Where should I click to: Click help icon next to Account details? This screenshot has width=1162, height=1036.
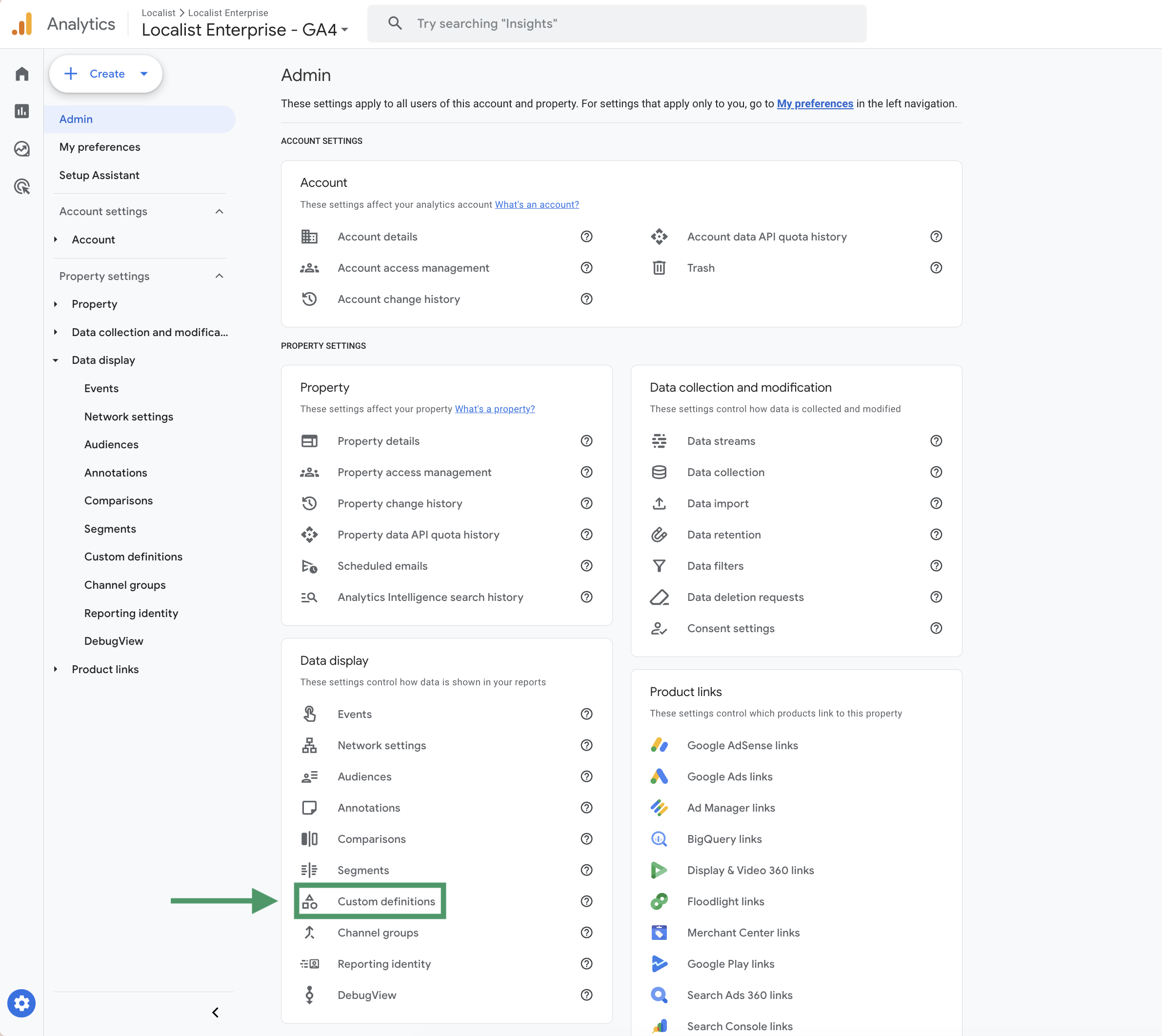(586, 237)
